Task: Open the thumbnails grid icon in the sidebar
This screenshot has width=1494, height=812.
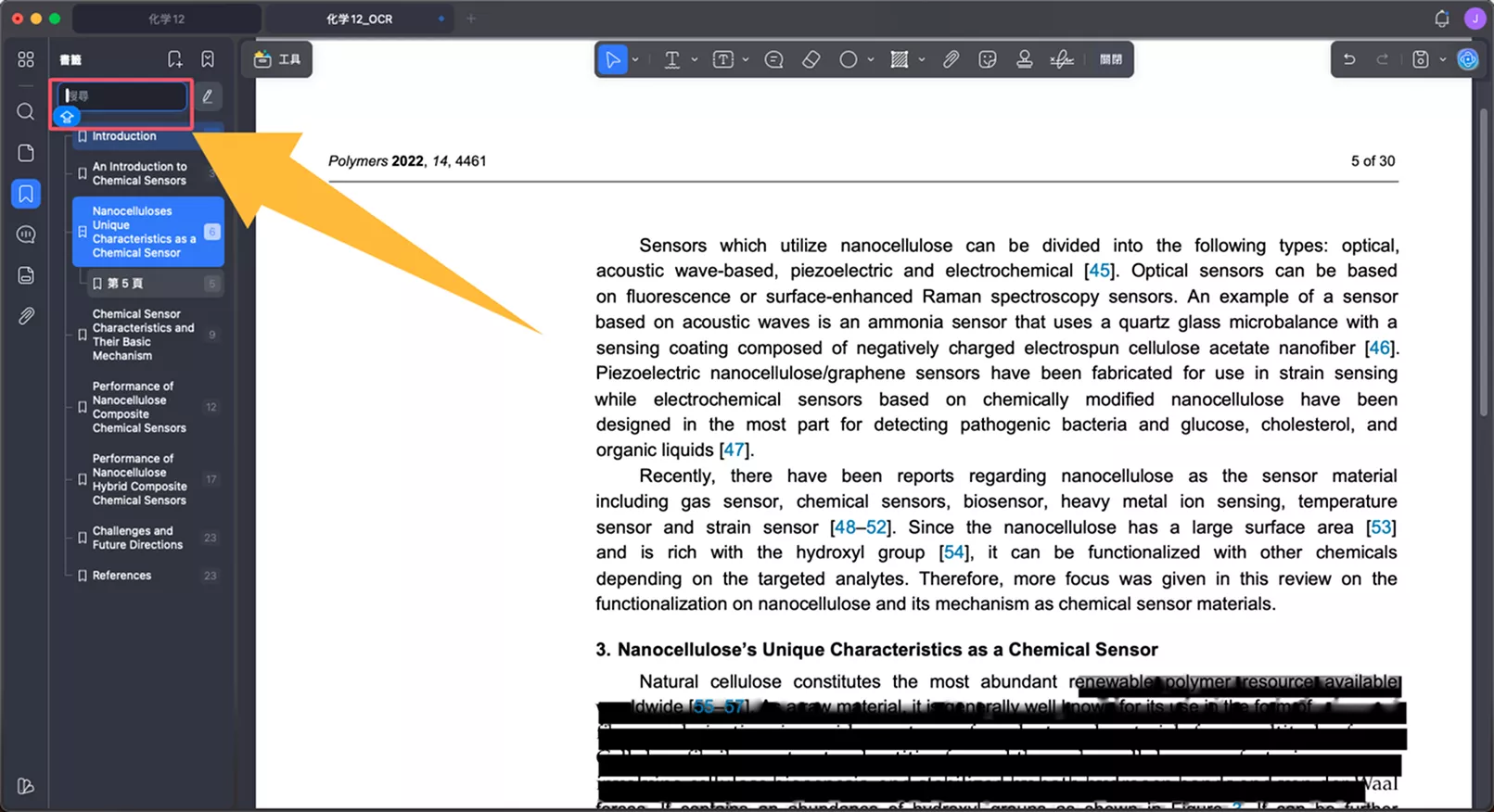Action: pos(26,59)
